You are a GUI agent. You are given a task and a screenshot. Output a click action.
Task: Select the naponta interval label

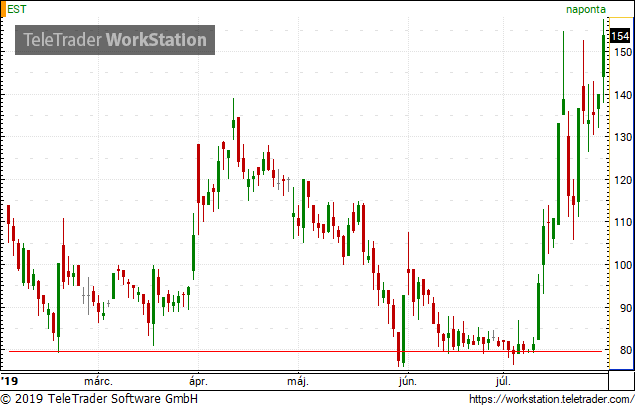[586, 9]
